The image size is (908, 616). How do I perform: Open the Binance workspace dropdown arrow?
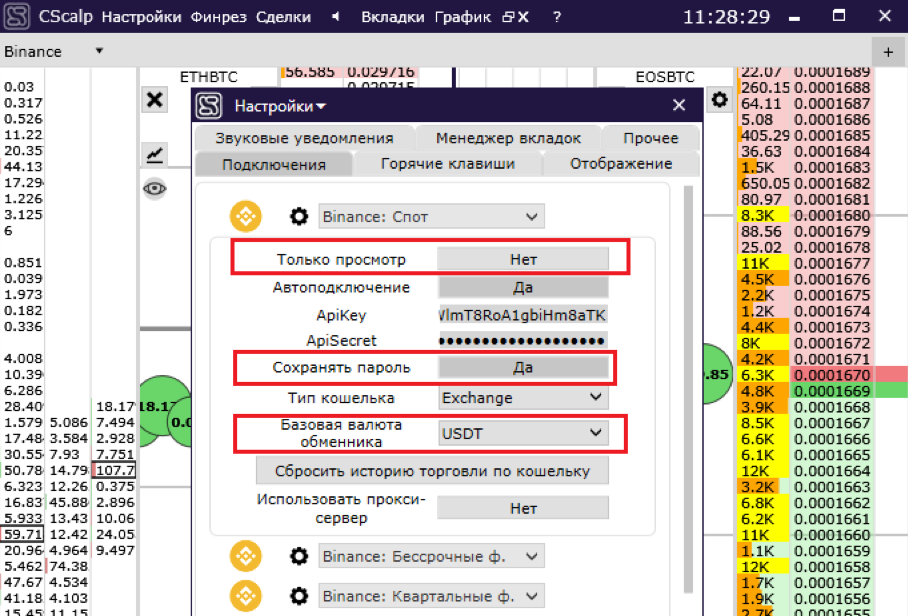pyautogui.click(x=99, y=51)
